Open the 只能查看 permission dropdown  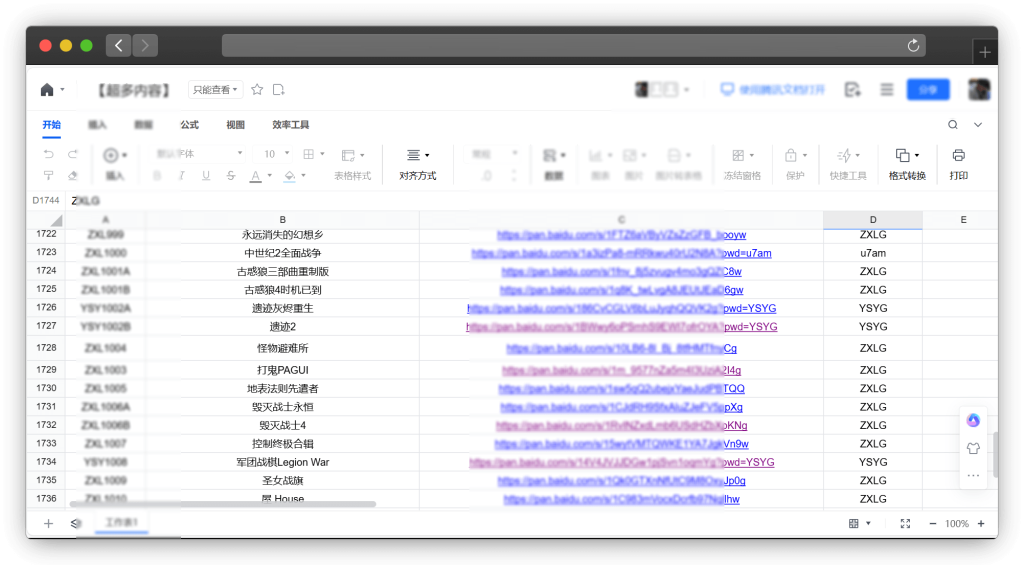(x=215, y=89)
